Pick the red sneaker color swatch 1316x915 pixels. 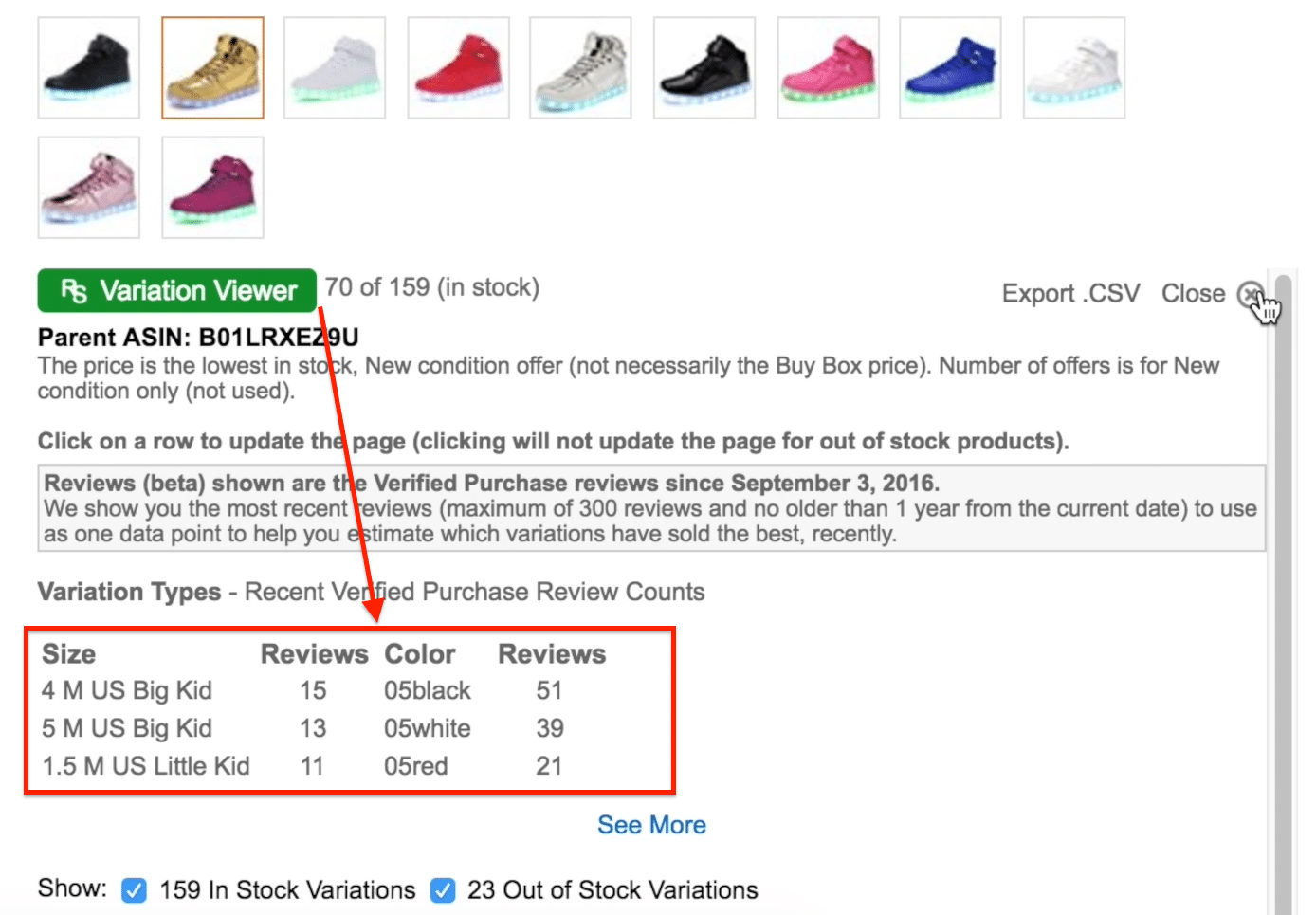click(x=458, y=67)
